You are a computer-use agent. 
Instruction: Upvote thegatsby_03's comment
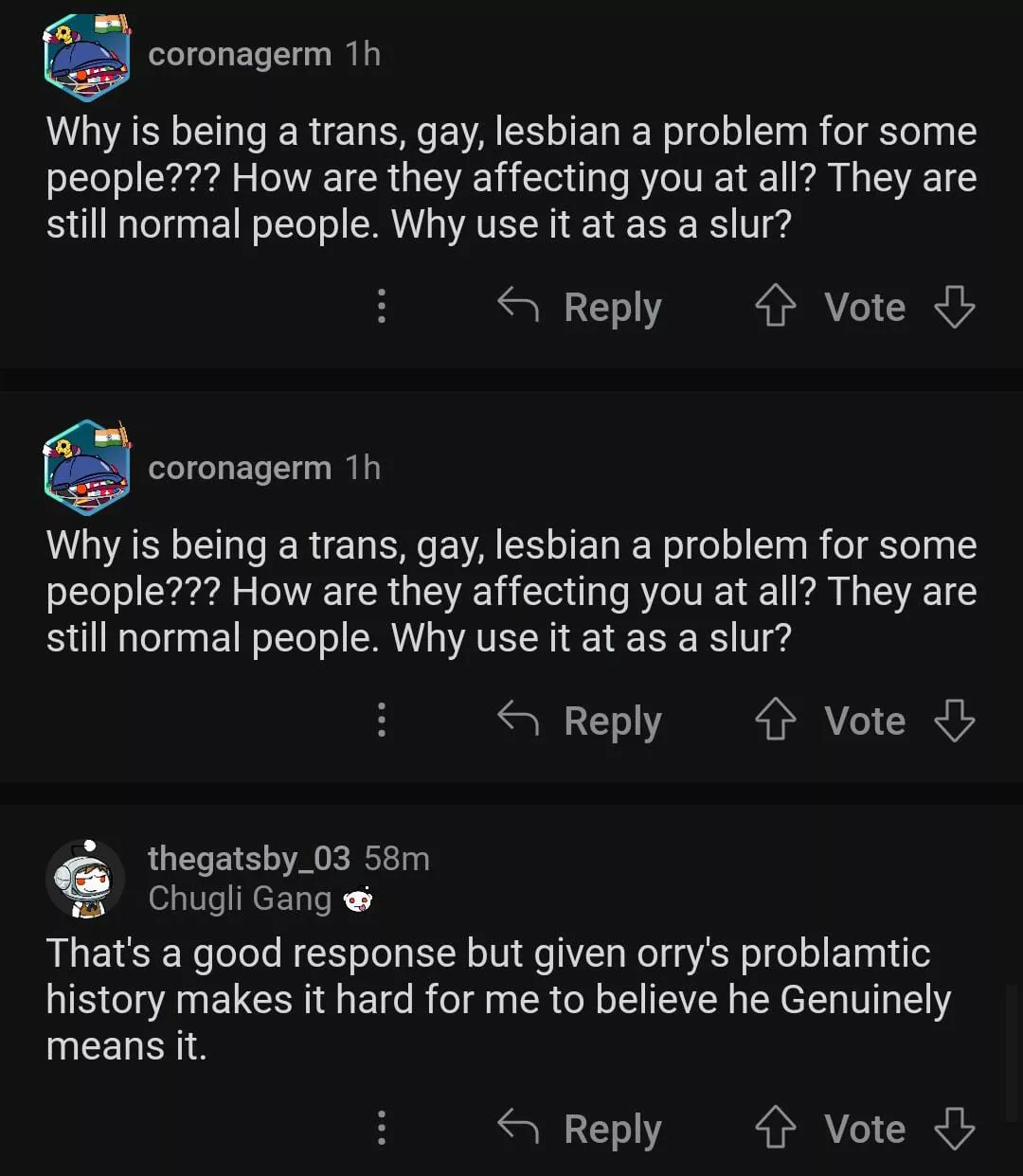tap(776, 1129)
